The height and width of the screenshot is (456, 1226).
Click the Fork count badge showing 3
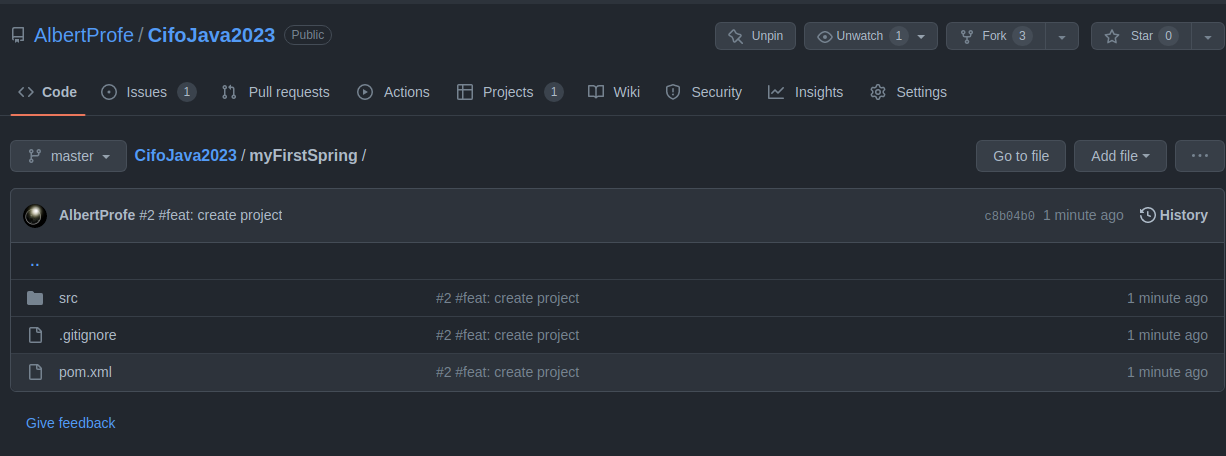1021,36
